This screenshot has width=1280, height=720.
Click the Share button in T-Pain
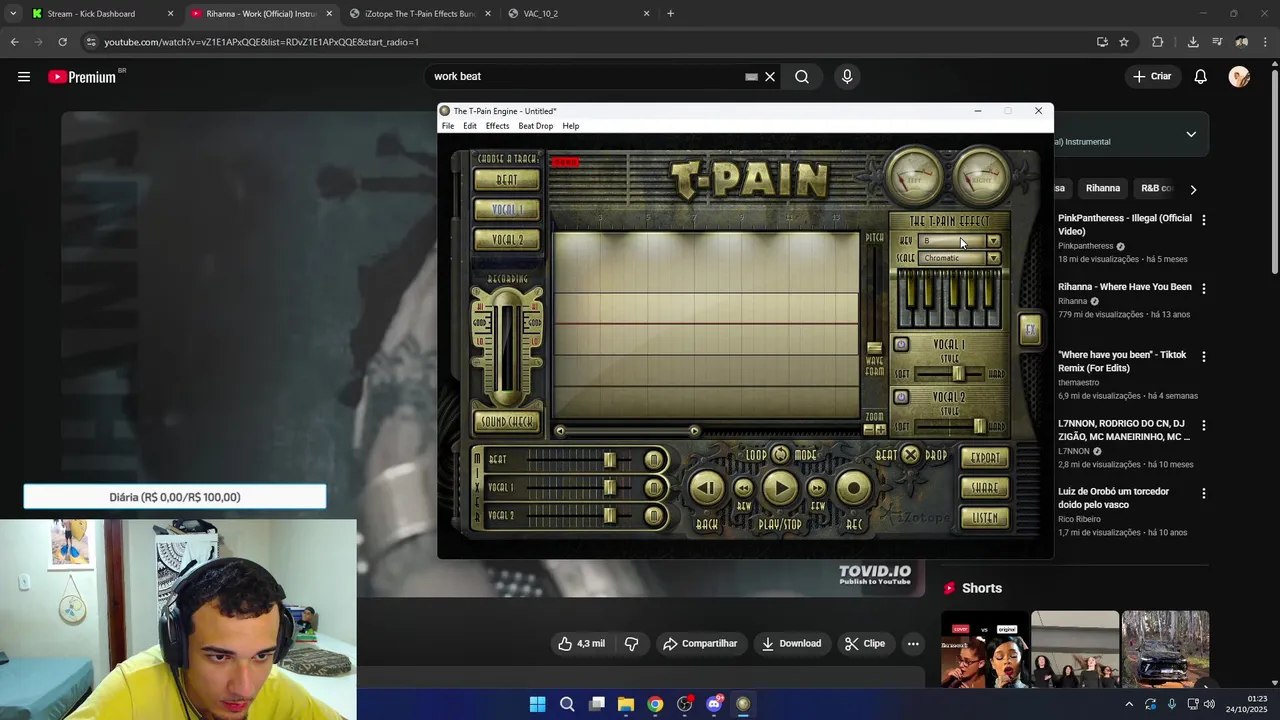[985, 488]
